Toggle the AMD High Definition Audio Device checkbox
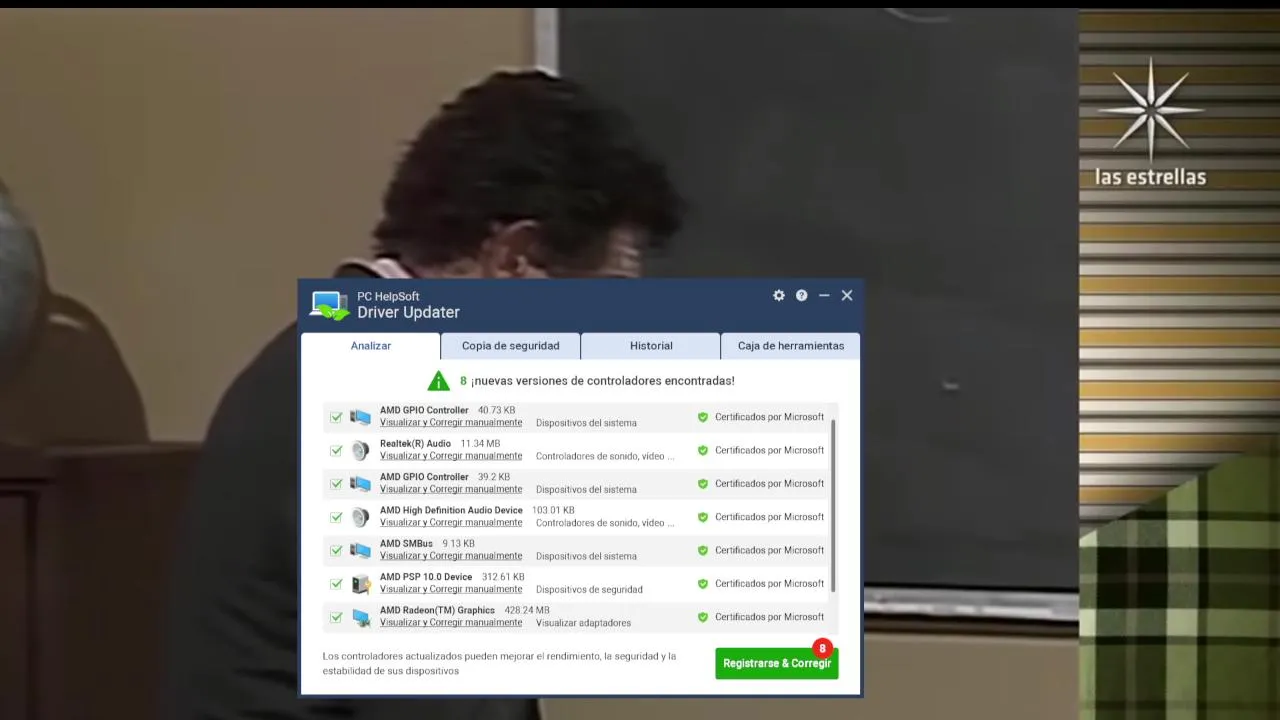 [x=336, y=517]
